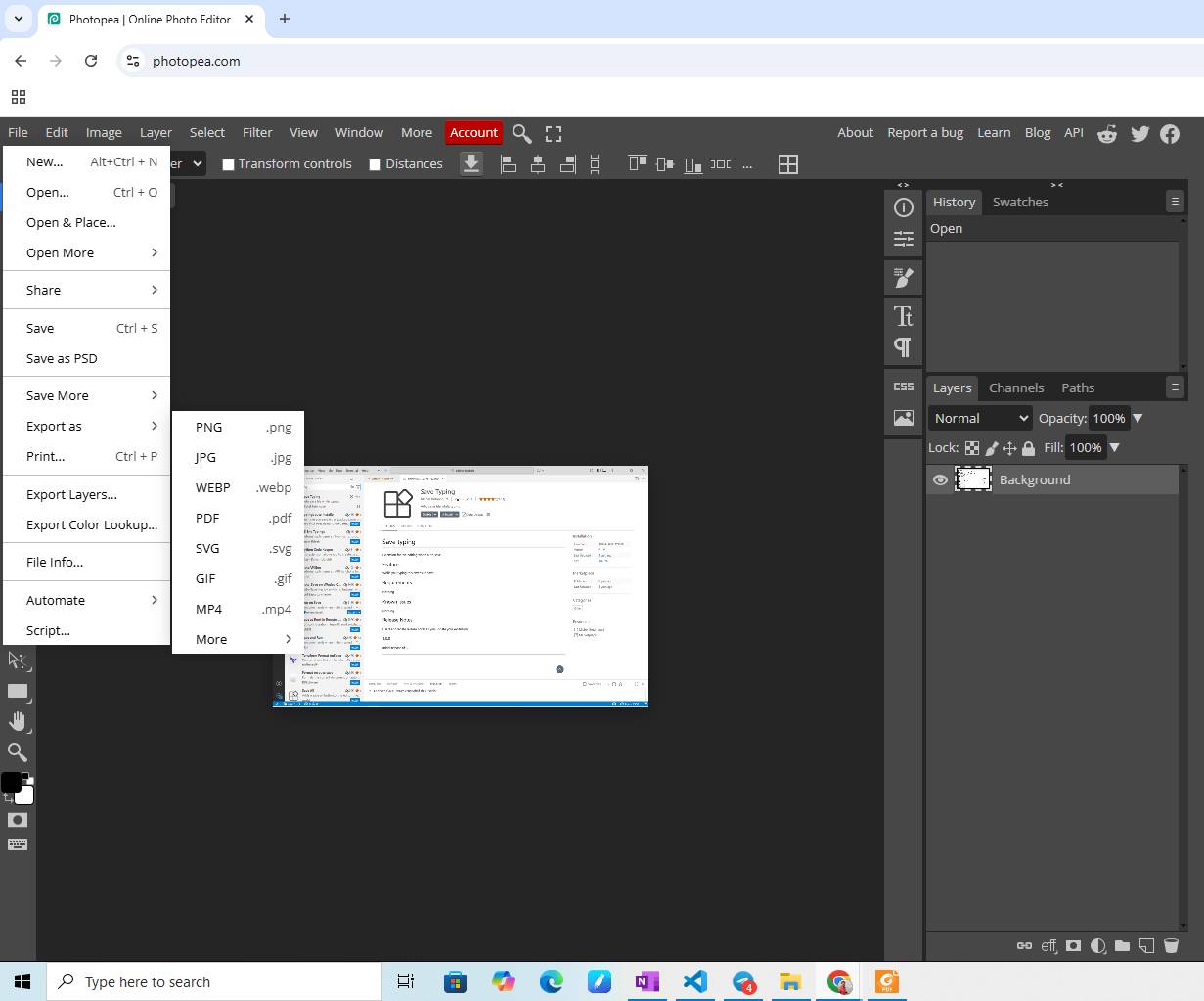Toggle lock transparent pixels

click(972, 448)
